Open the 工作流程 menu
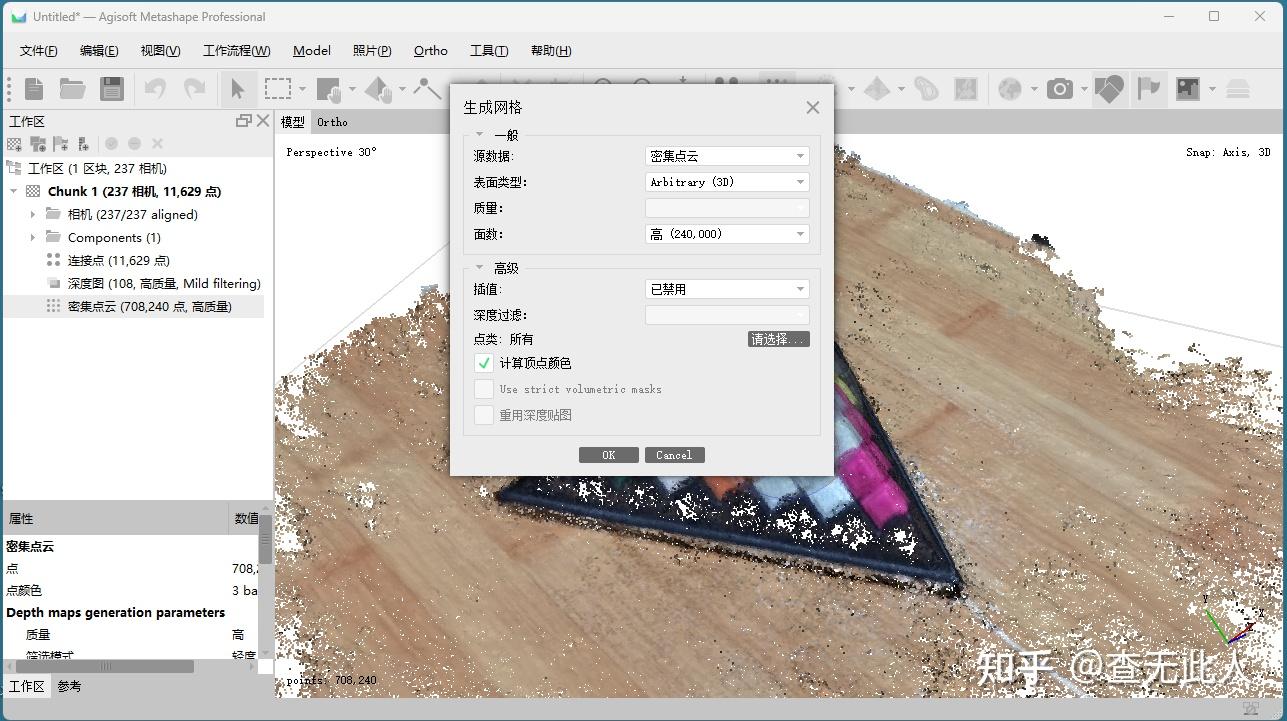 pos(236,50)
